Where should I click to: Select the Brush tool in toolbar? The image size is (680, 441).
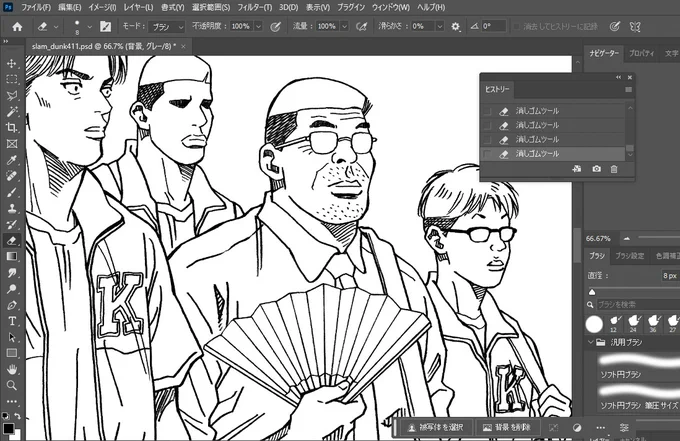click(x=12, y=192)
